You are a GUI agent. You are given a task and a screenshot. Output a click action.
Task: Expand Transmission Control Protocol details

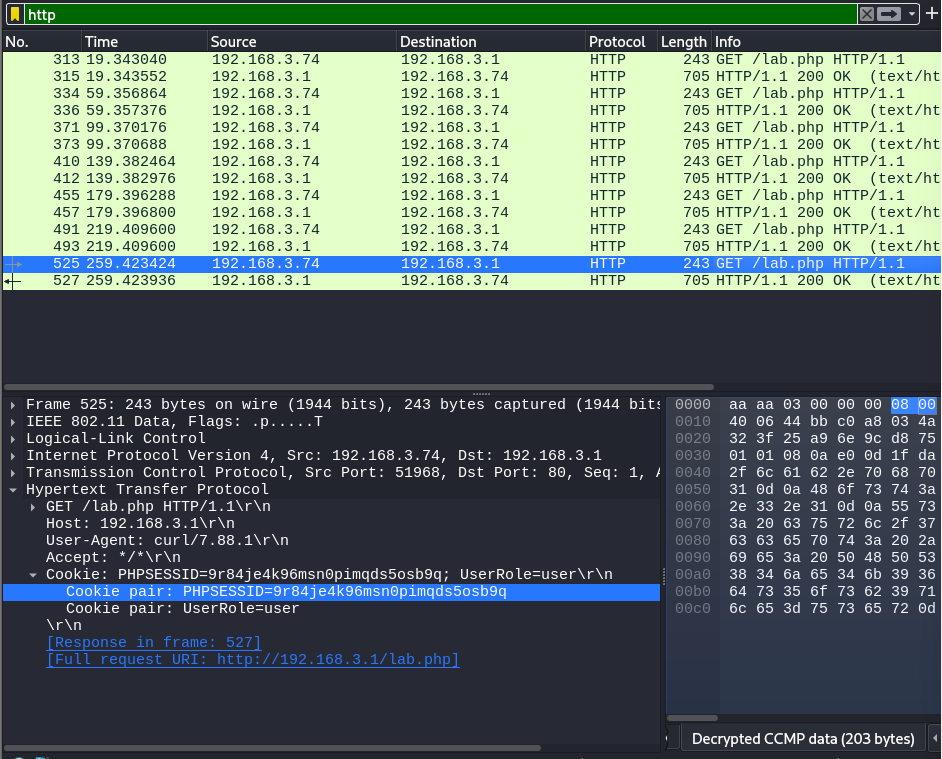(x=13, y=473)
